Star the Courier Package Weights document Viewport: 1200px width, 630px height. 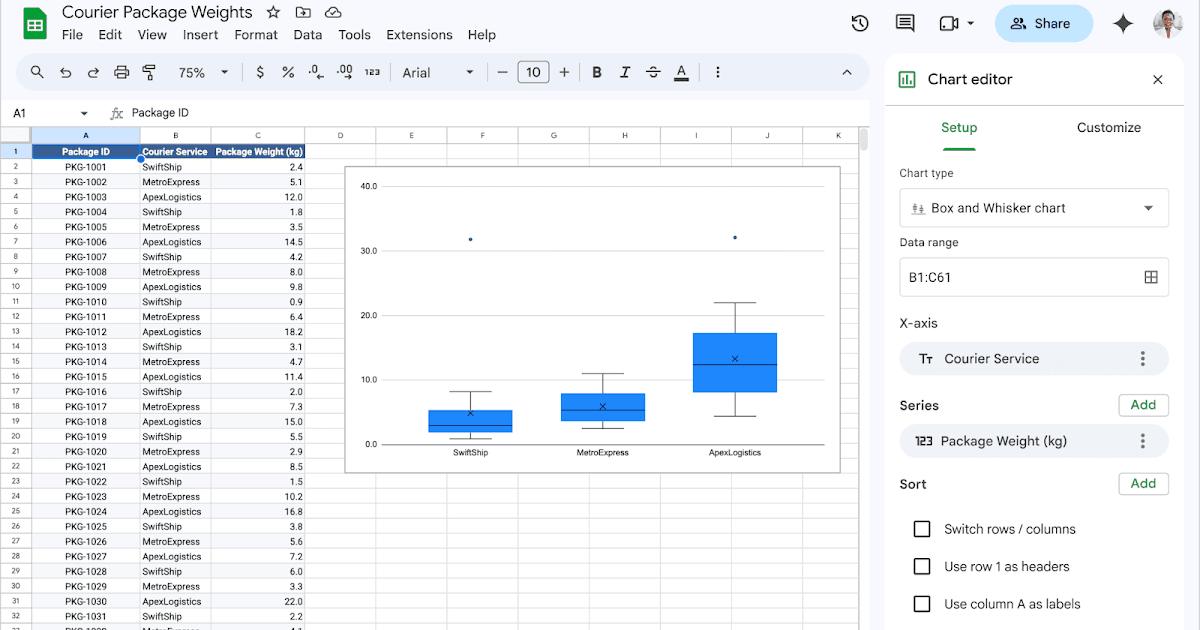tap(273, 12)
